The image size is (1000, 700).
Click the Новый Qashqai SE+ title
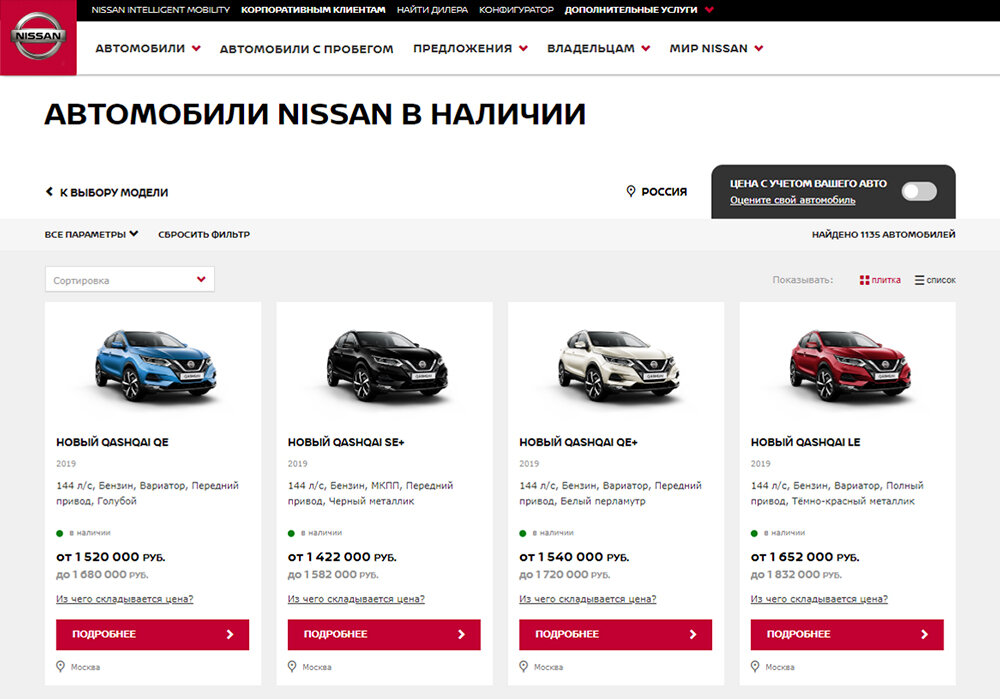[346, 442]
